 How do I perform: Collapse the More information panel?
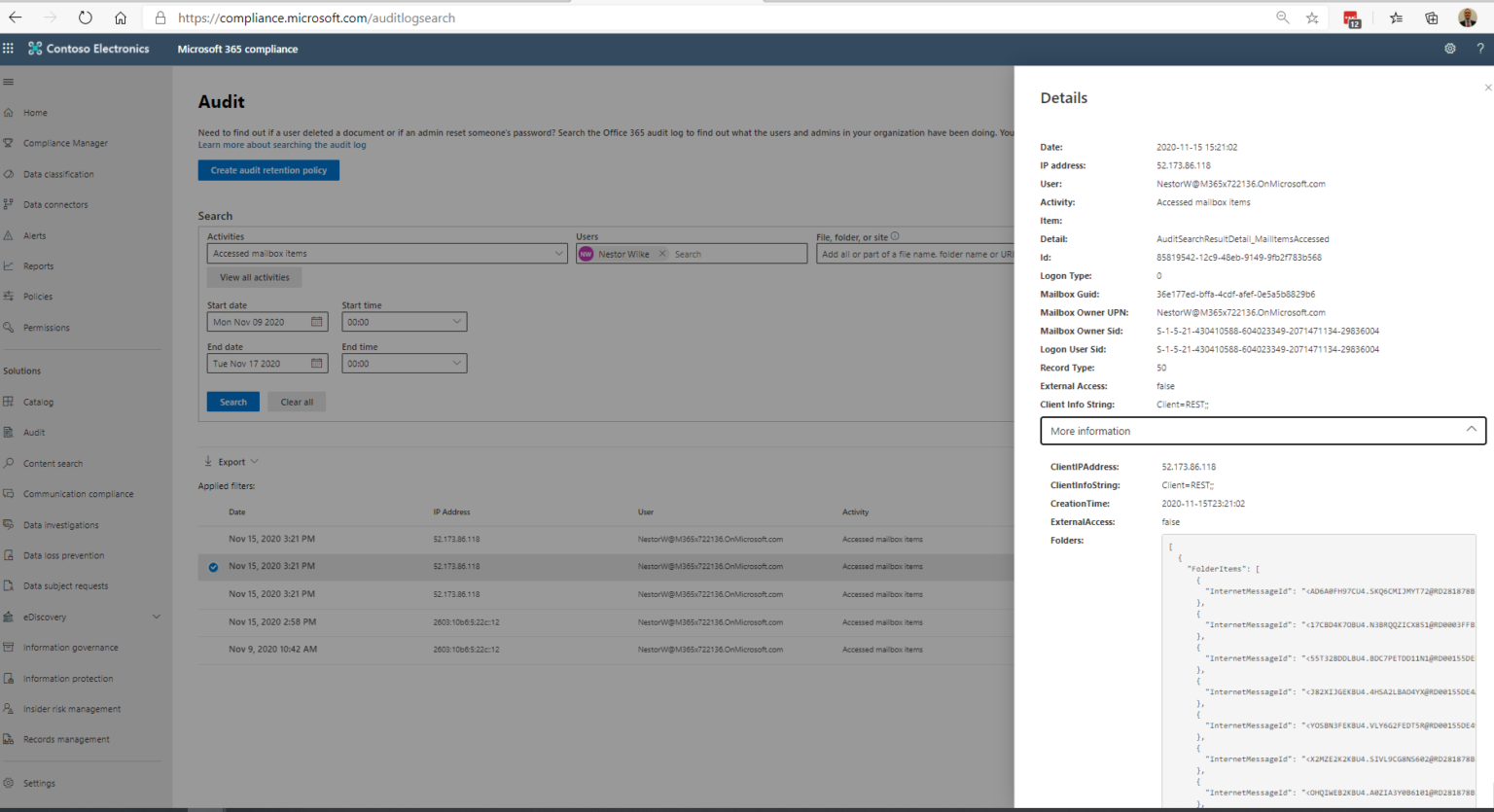click(x=1472, y=430)
